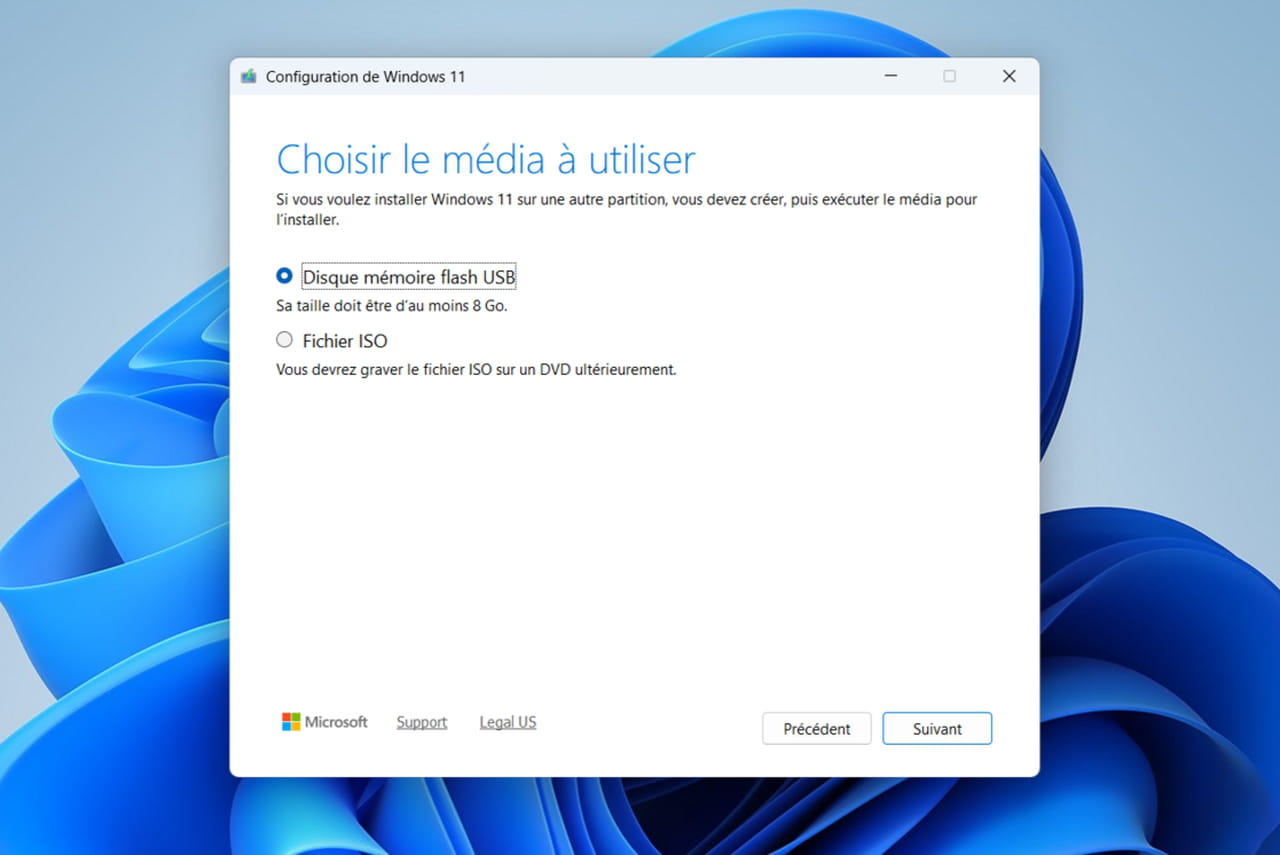The image size is (1280, 855).
Task: Minimize the Configuration de Windows 11 window
Action: click(889, 77)
